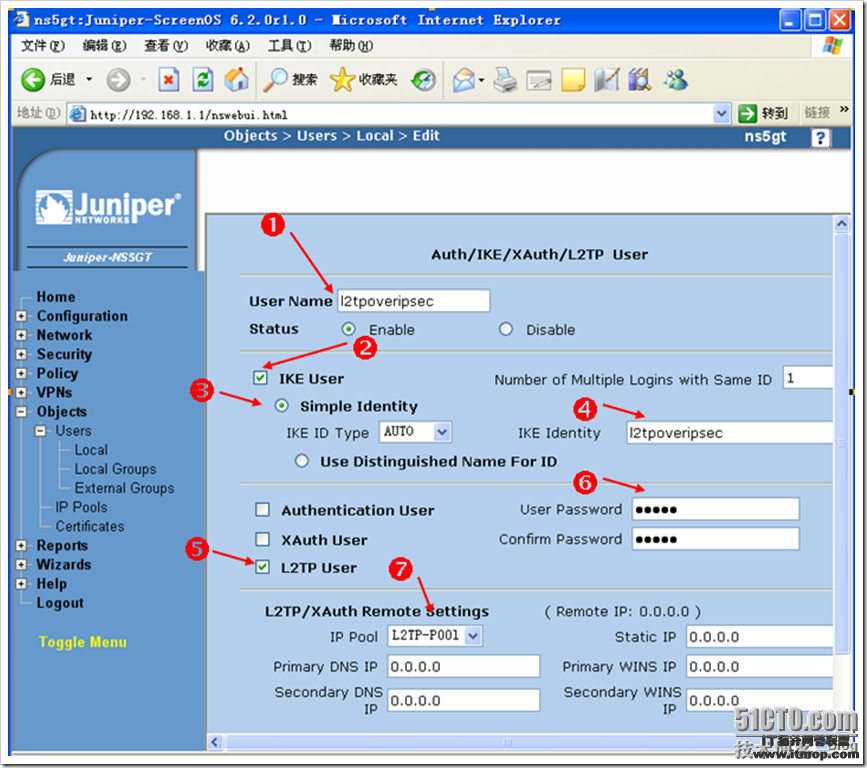Image resolution: width=867 pixels, height=768 pixels.
Task: Click the Refresh page icon
Action: pyautogui.click(x=203, y=80)
